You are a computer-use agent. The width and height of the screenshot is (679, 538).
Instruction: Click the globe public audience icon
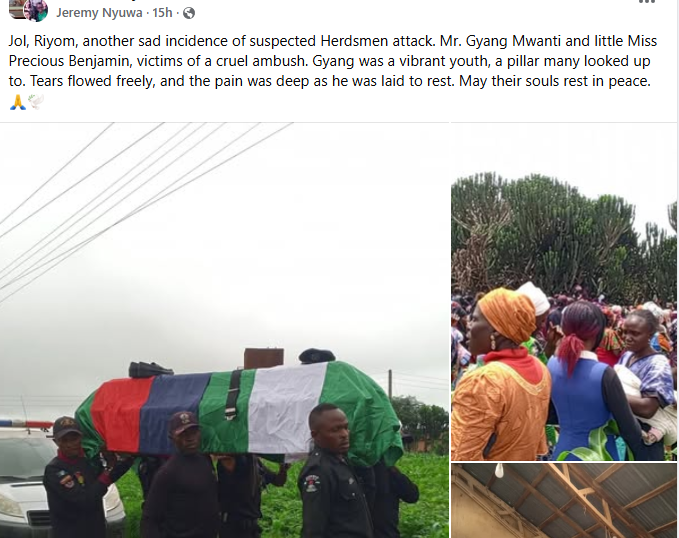(189, 13)
